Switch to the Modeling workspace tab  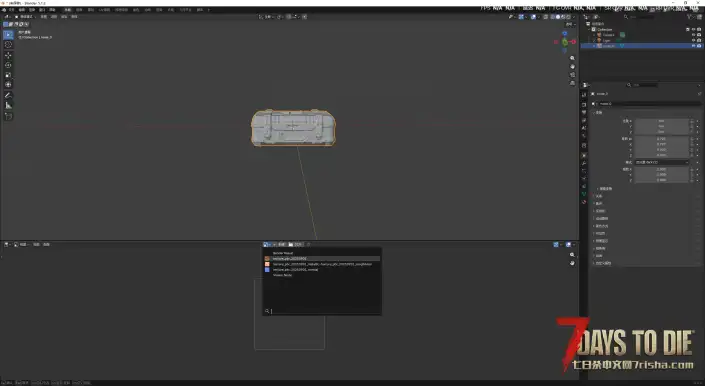[79, 9]
